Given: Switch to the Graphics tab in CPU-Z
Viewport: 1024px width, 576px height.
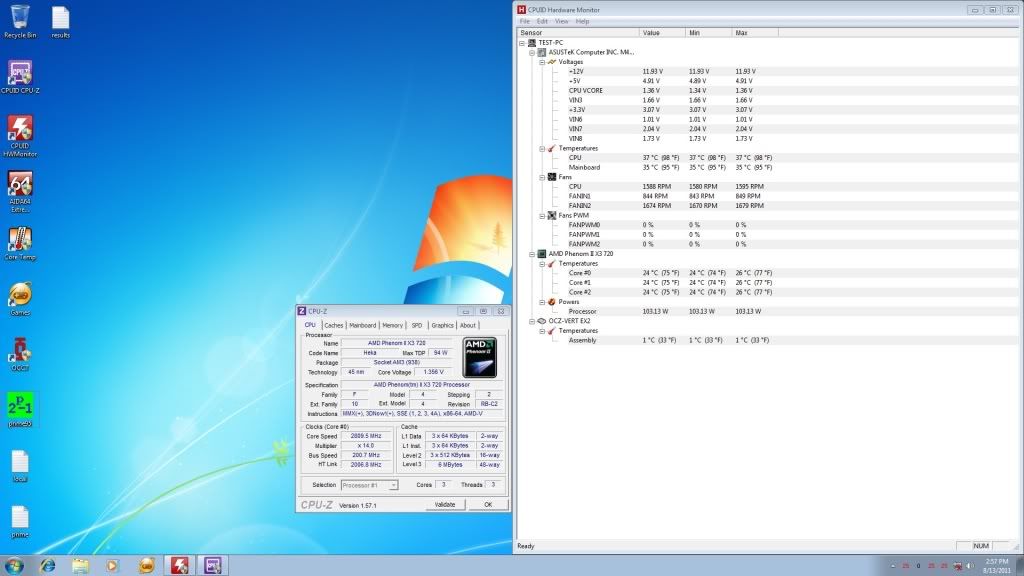Looking at the screenshot, I should (x=442, y=325).
